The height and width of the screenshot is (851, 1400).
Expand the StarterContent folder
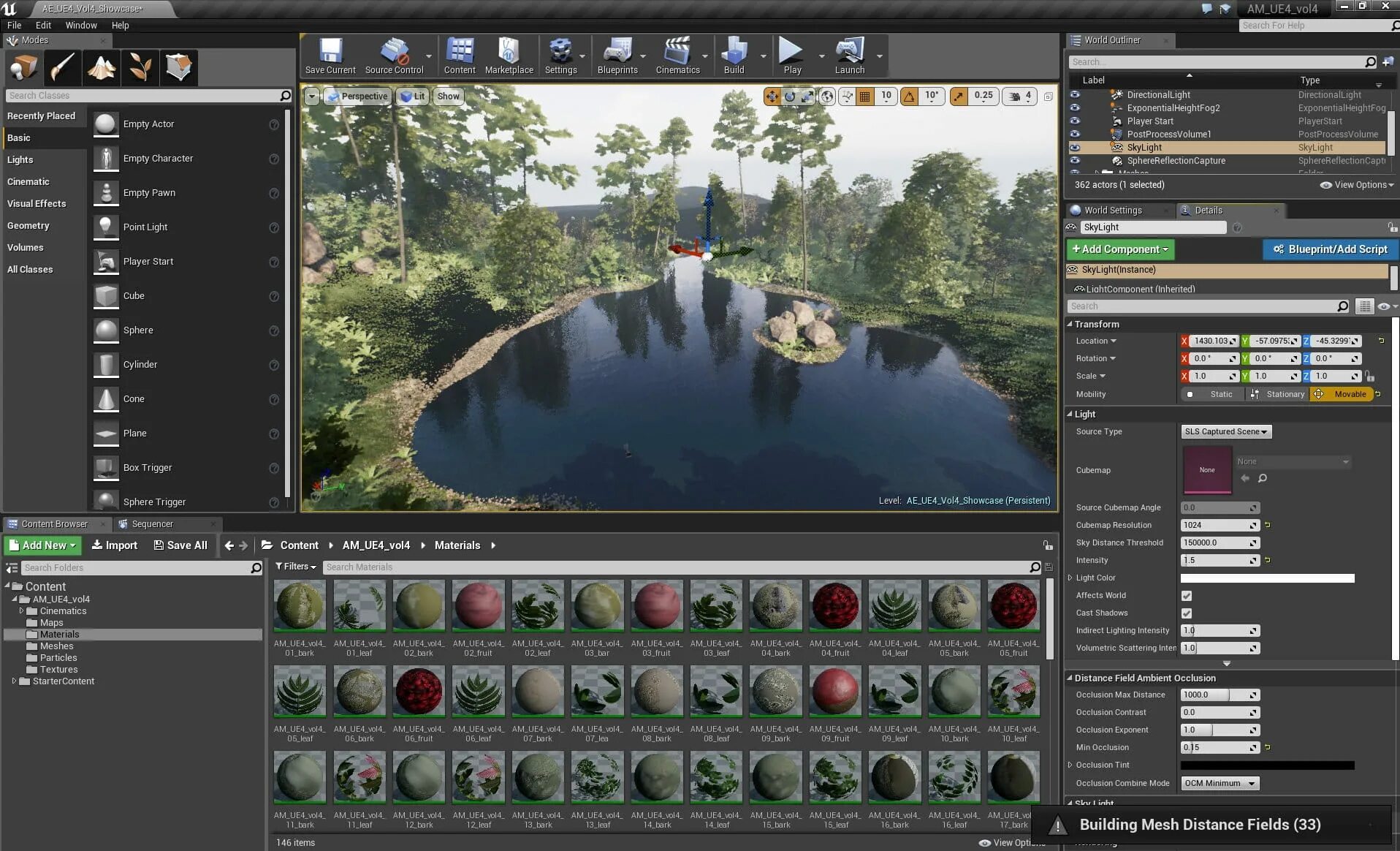[x=14, y=681]
